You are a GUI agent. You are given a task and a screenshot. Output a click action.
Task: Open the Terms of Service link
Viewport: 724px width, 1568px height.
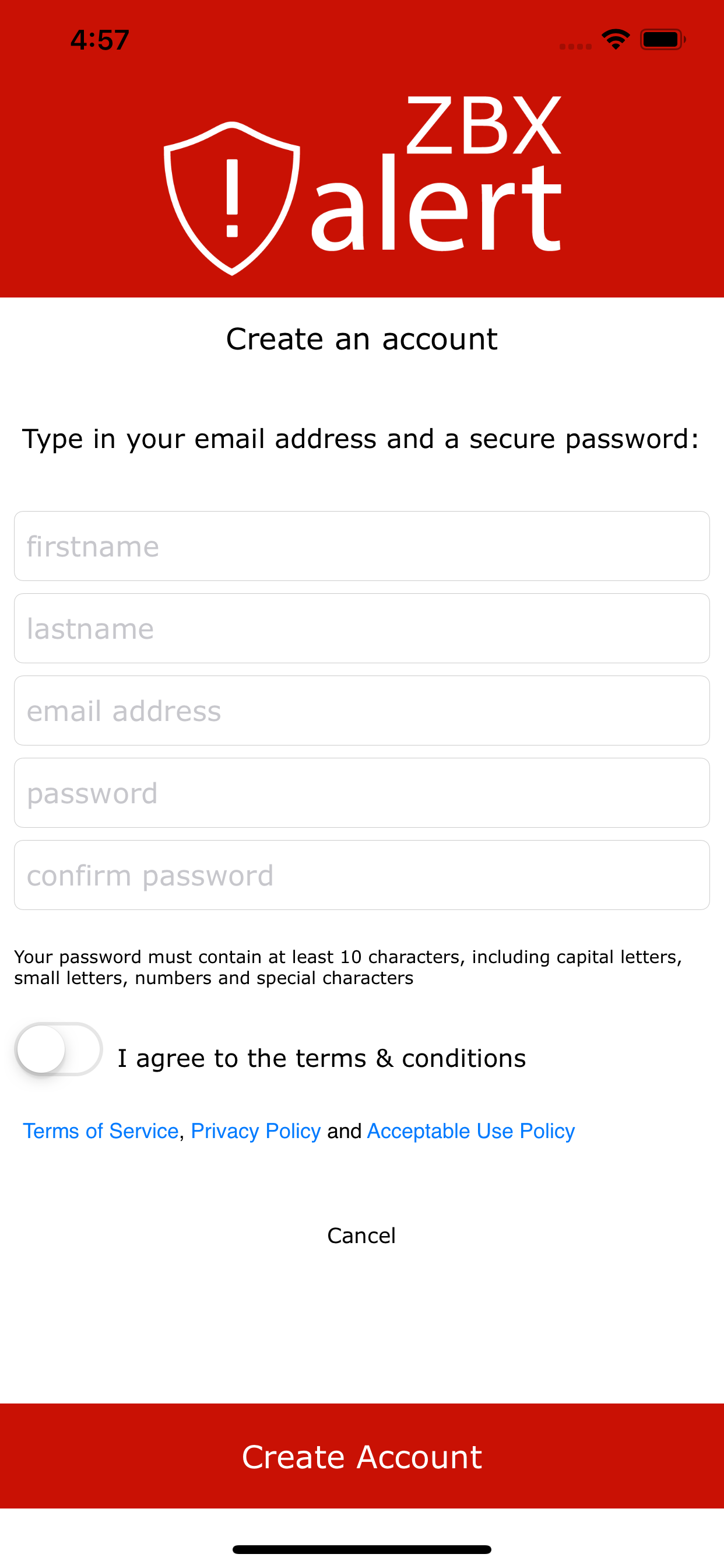pyautogui.click(x=99, y=1131)
